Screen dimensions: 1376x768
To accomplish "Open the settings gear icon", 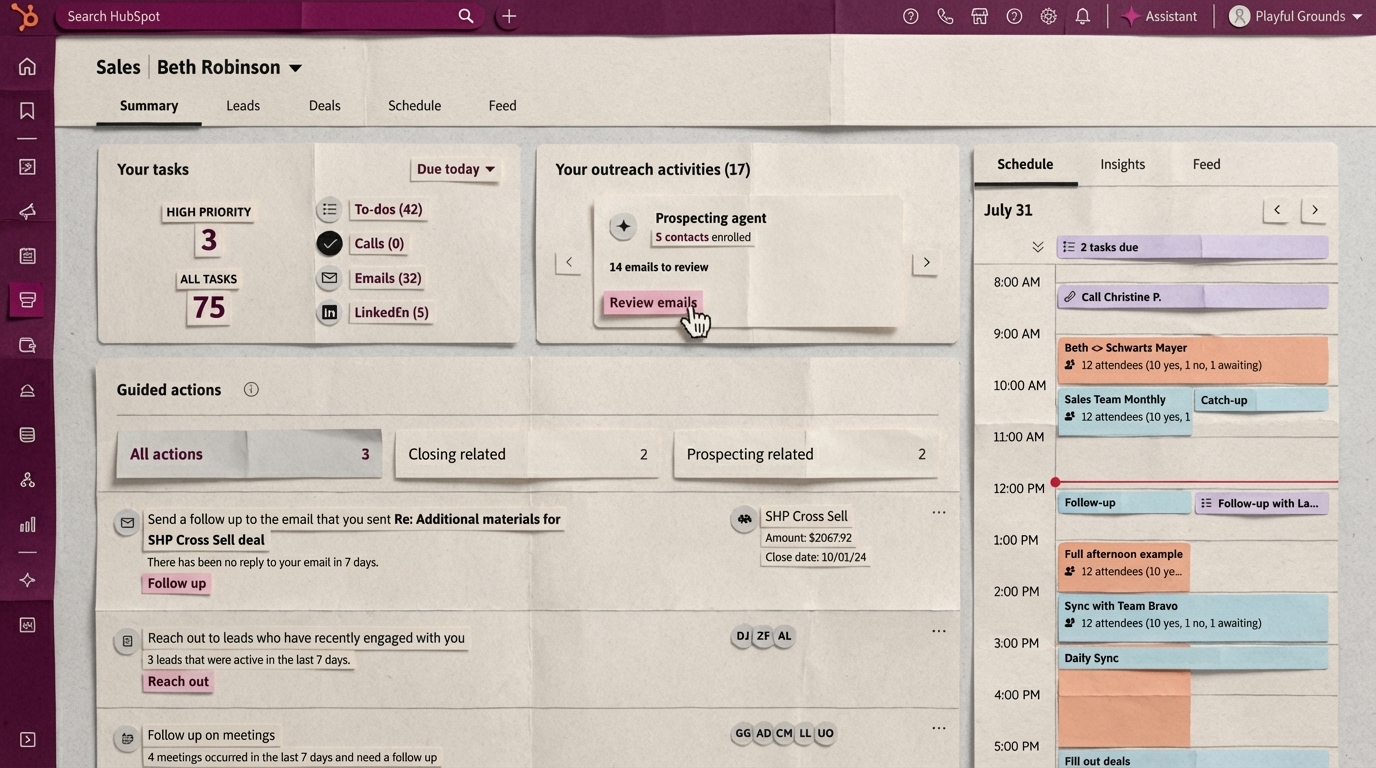I will pyautogui.click(x=1046, y=15).
